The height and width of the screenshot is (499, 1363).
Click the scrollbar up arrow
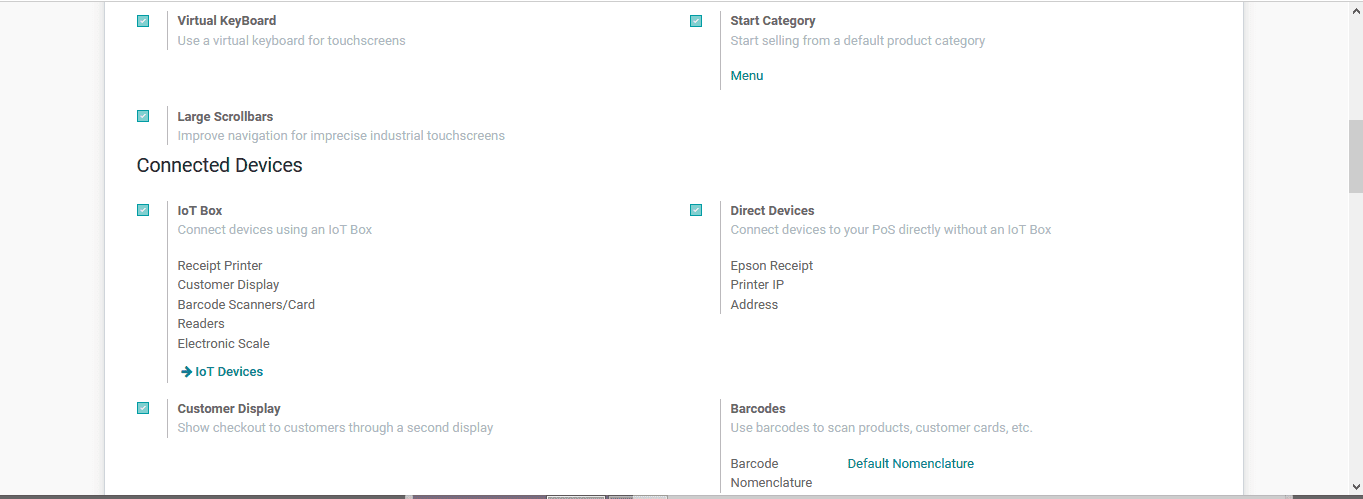(1355, 7)
